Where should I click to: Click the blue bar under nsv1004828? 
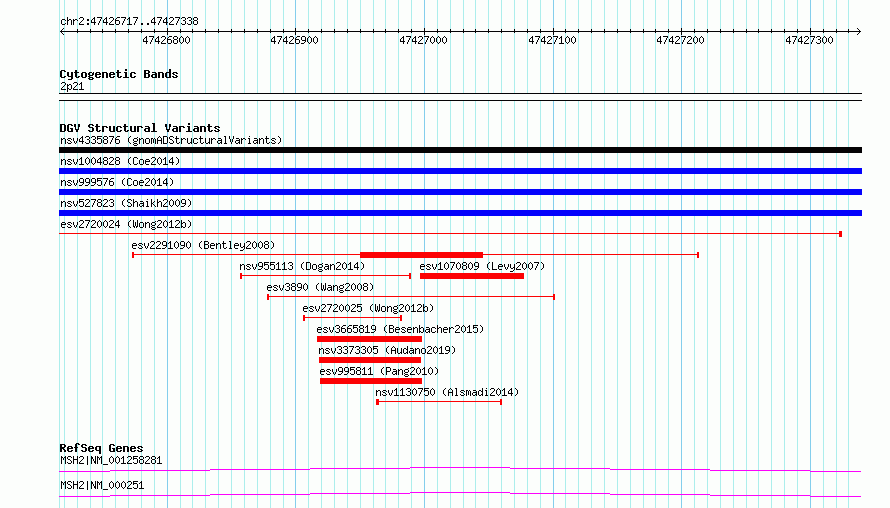[x=460, y=171]
